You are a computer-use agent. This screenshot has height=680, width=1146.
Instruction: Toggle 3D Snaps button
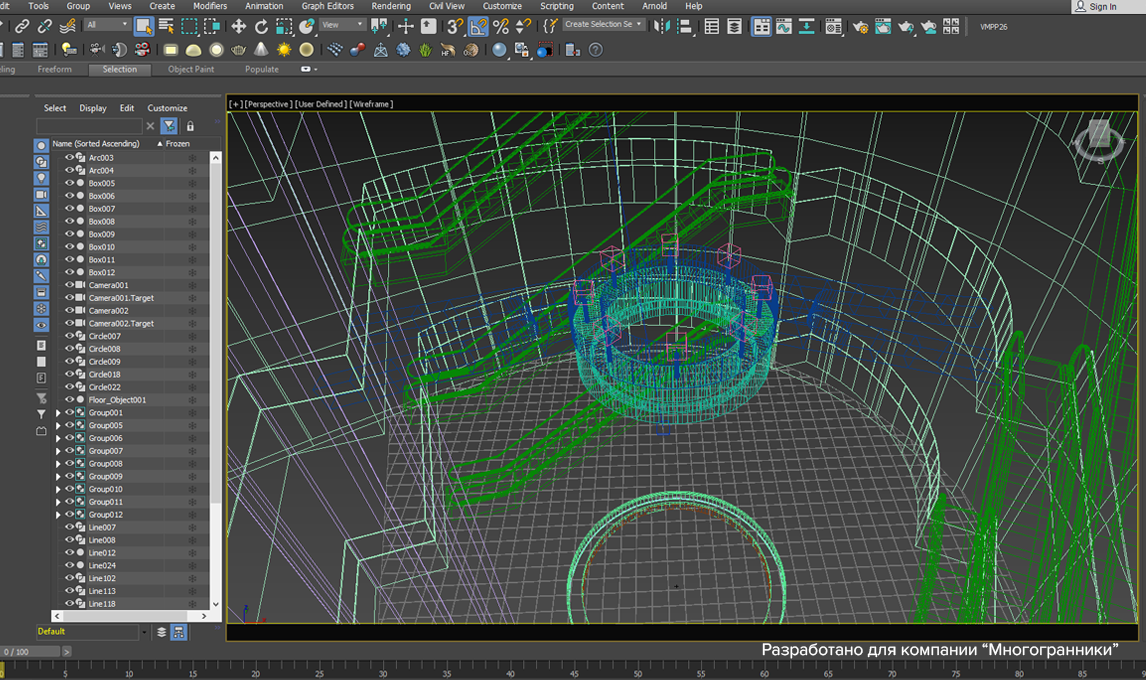[x=455, y=27]
